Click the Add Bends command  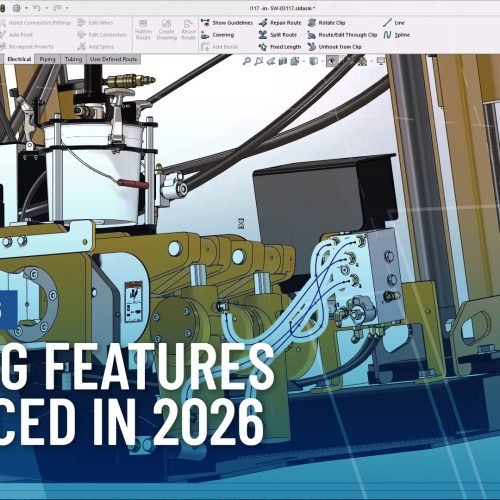(x=219, y=47)
